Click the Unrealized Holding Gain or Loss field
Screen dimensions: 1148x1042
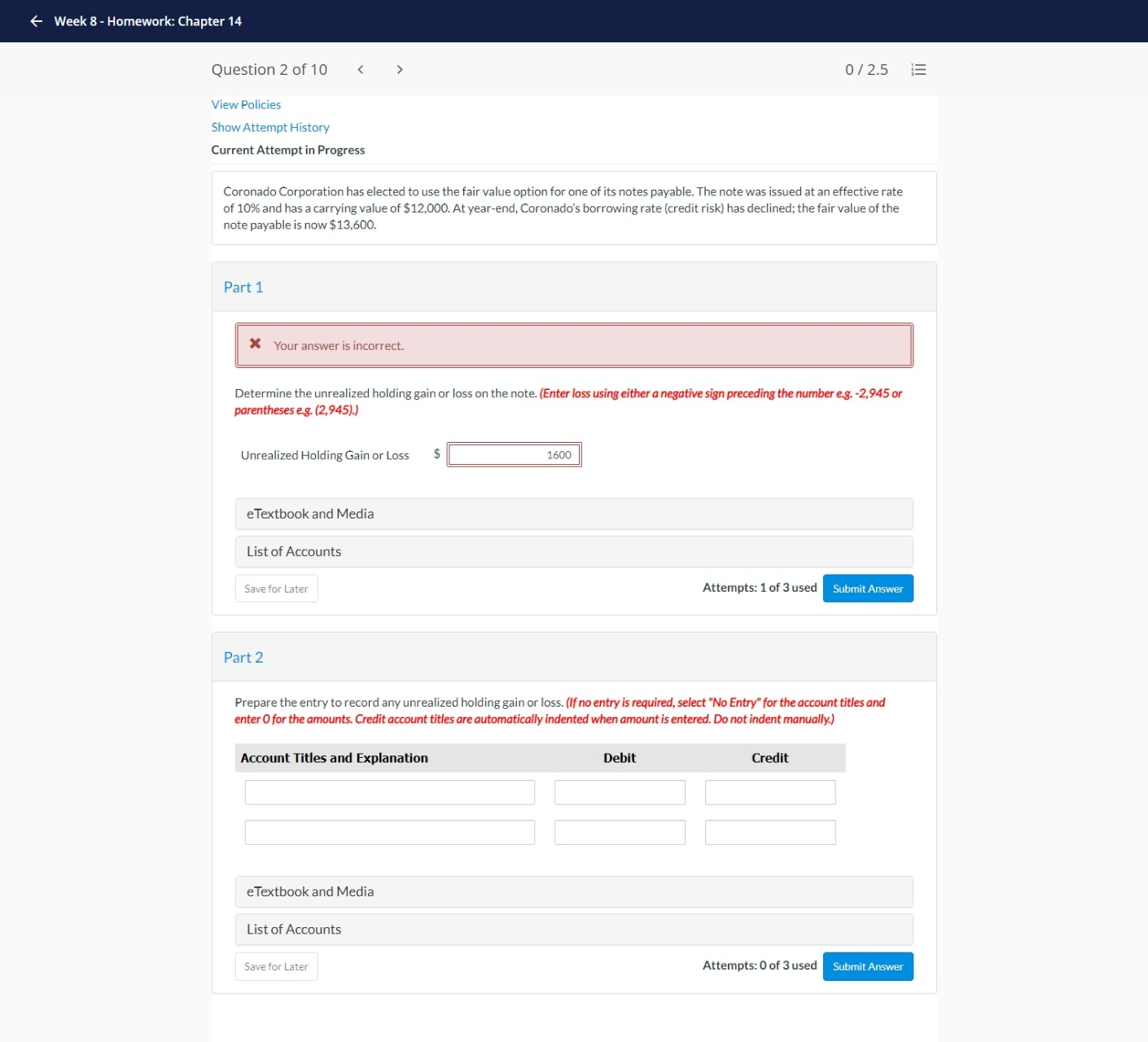(x=514, y=454)
